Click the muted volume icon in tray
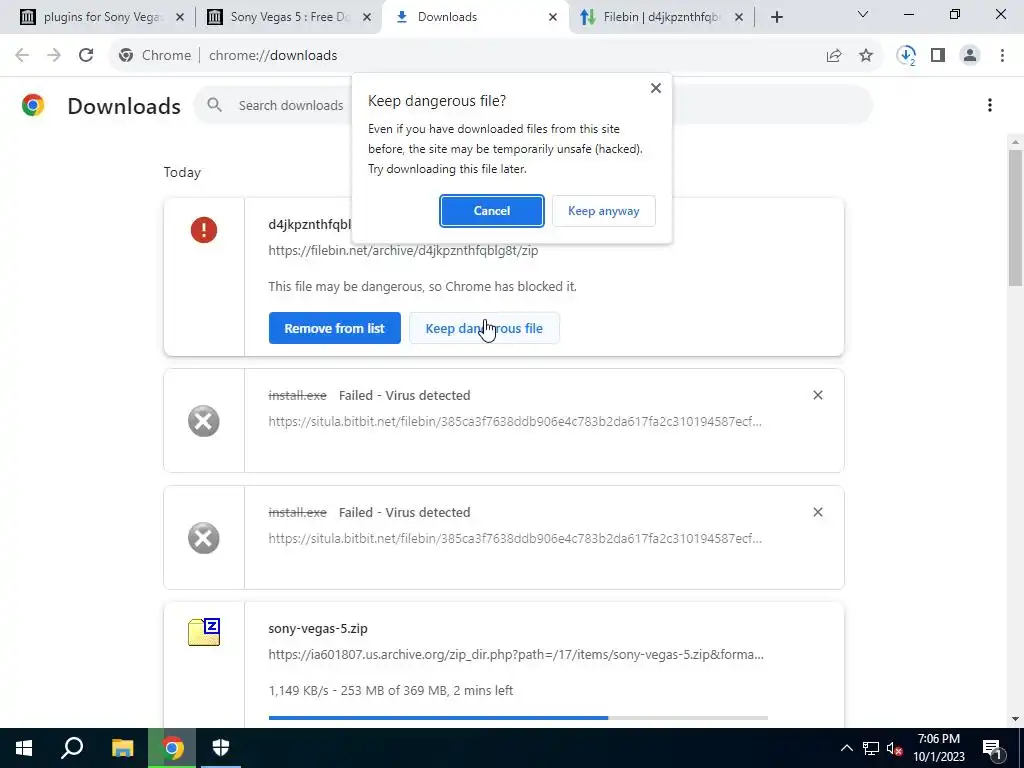This screenshot has width=1024, height=768. click(895, 748)
